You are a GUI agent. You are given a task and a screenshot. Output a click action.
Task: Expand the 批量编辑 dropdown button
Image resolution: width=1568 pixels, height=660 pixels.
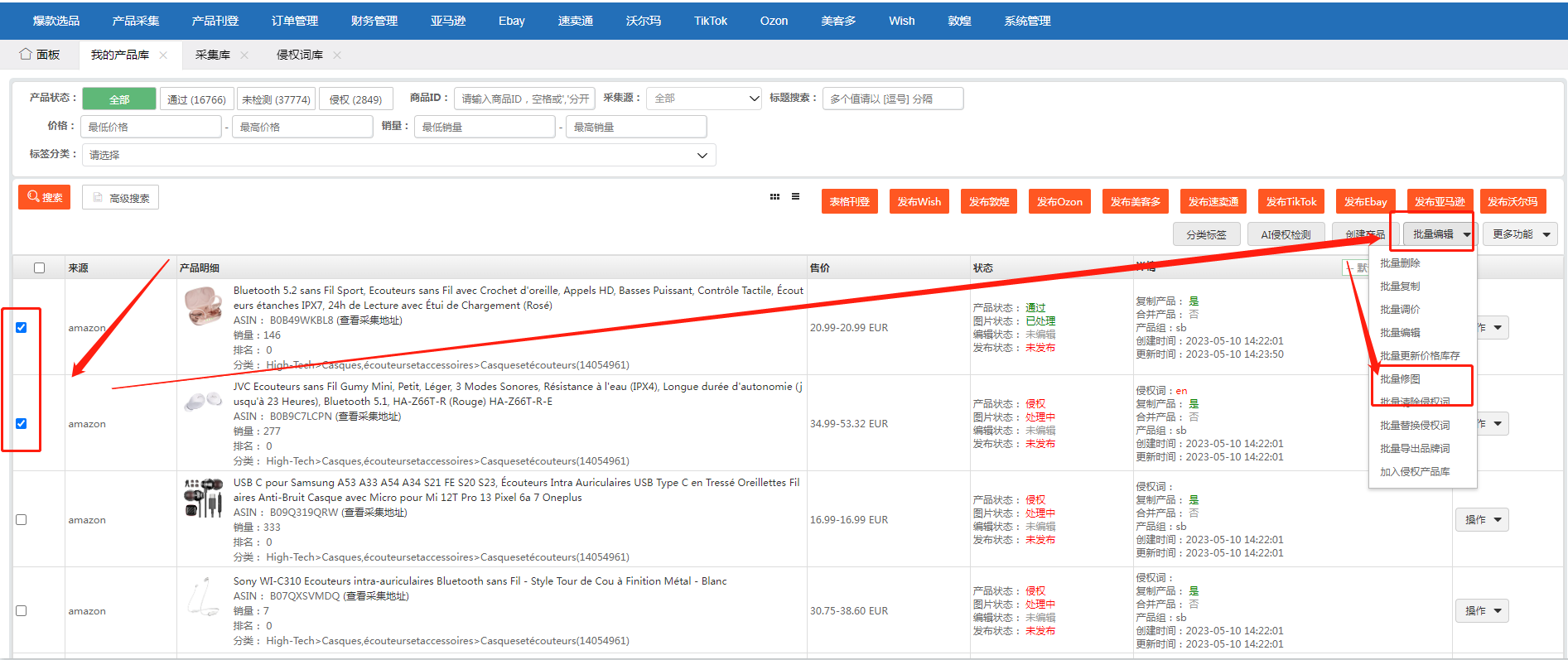point(1440,234)
